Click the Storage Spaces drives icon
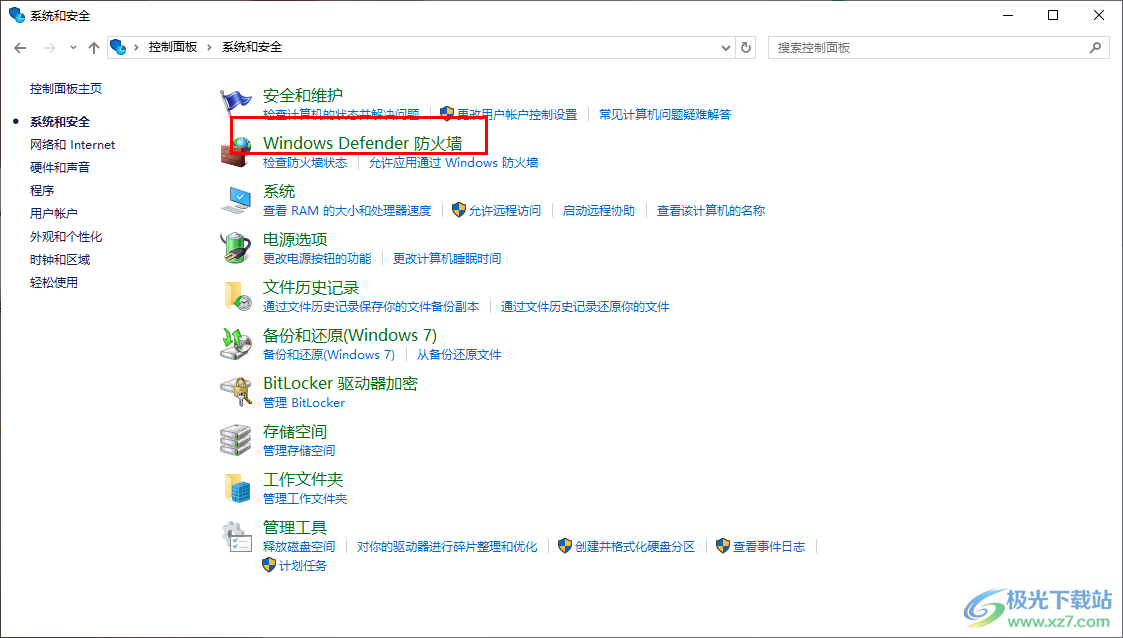 pyautogui.click(x=236, y=440)
